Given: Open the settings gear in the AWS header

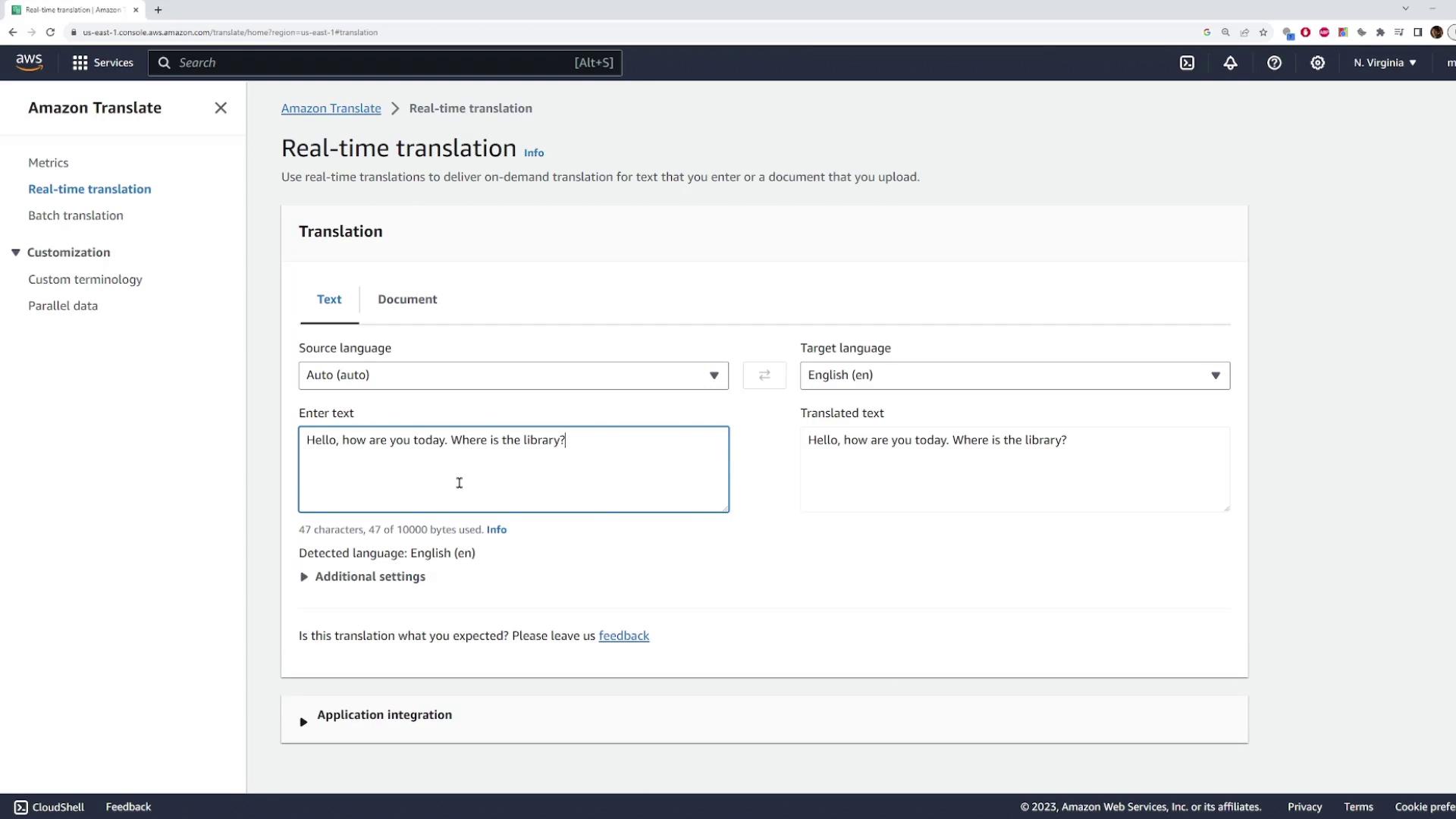Looking at the screenshot, I should (x=1318, y=63).
